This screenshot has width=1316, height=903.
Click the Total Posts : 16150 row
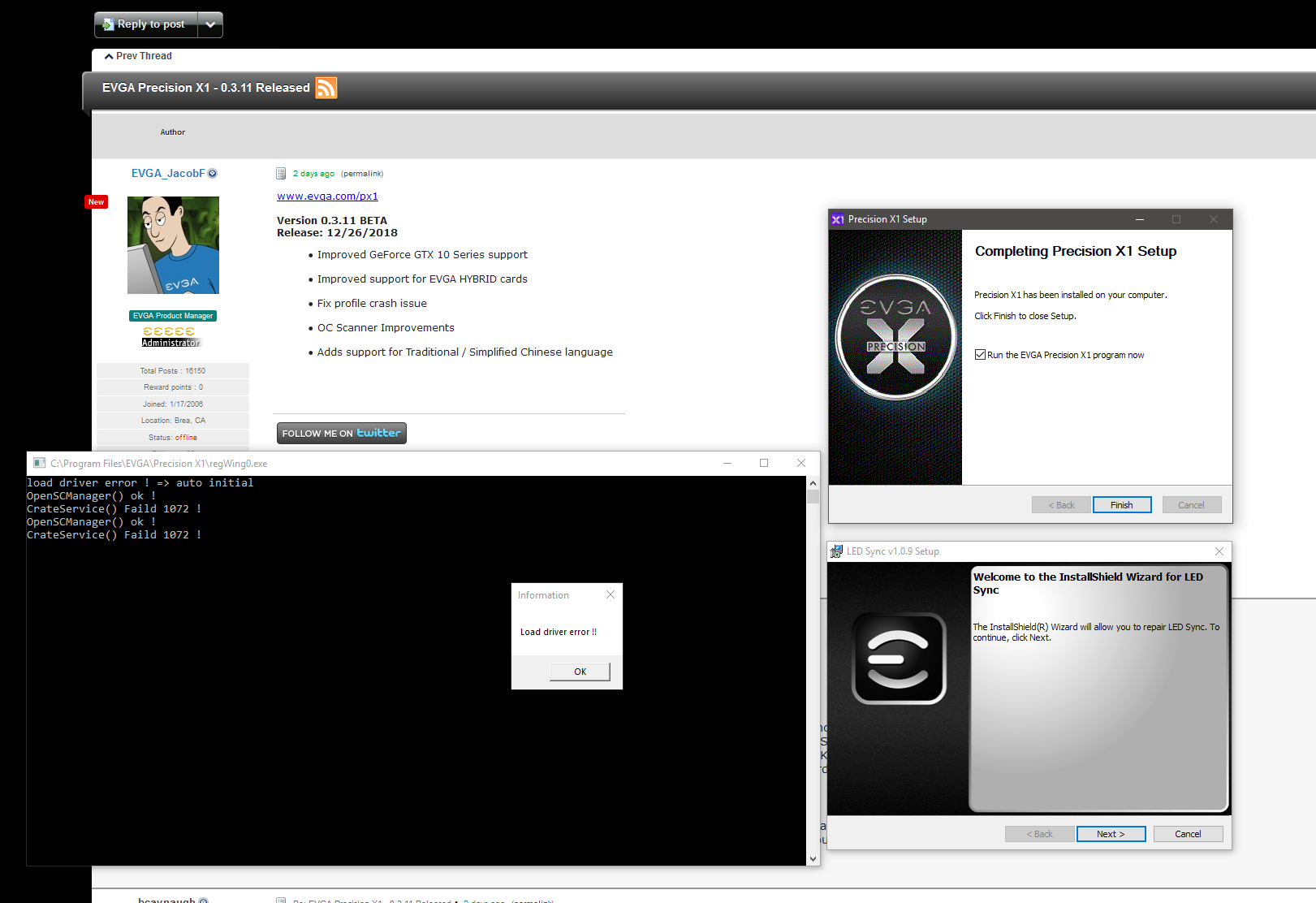[173, 371]
